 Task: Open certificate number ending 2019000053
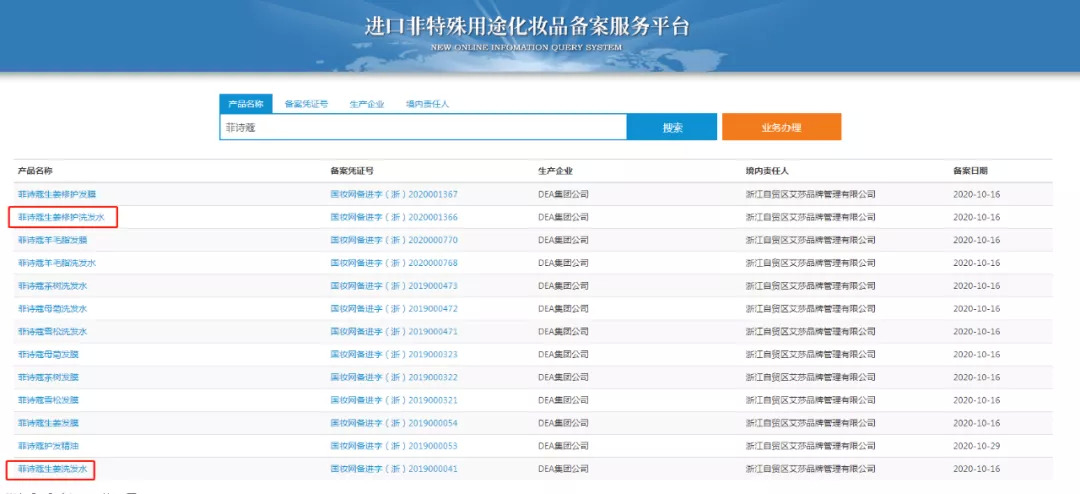click(394, 446)
